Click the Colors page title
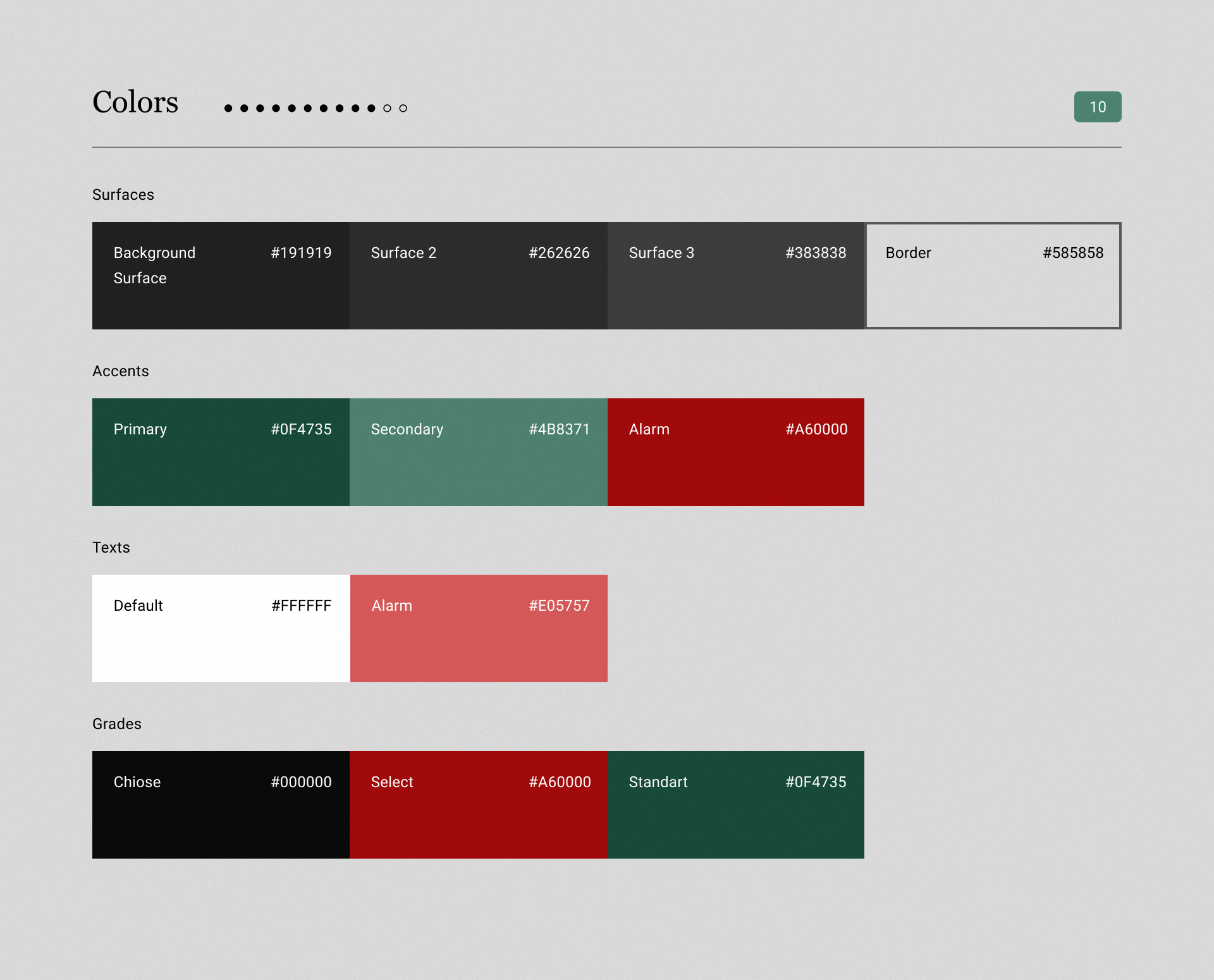 pyautogui.click(x=135, y=102)
